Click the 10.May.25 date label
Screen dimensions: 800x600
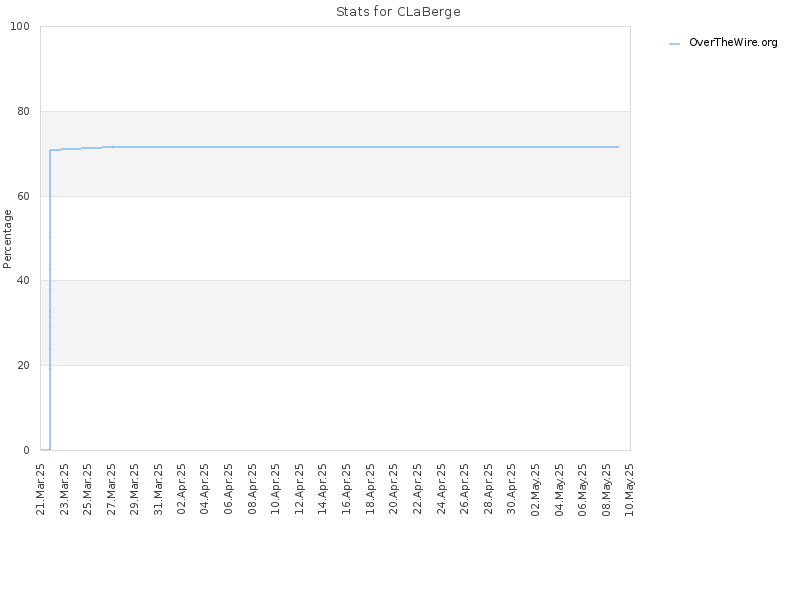(630, 489)
